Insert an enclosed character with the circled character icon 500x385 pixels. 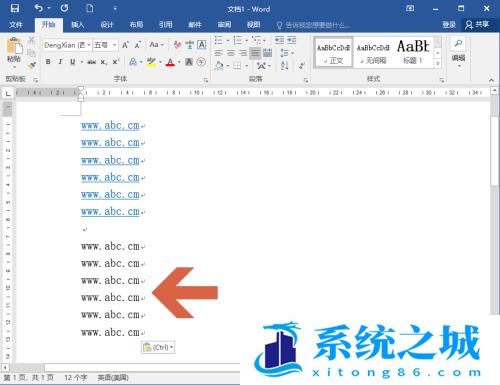click(201, 62)
